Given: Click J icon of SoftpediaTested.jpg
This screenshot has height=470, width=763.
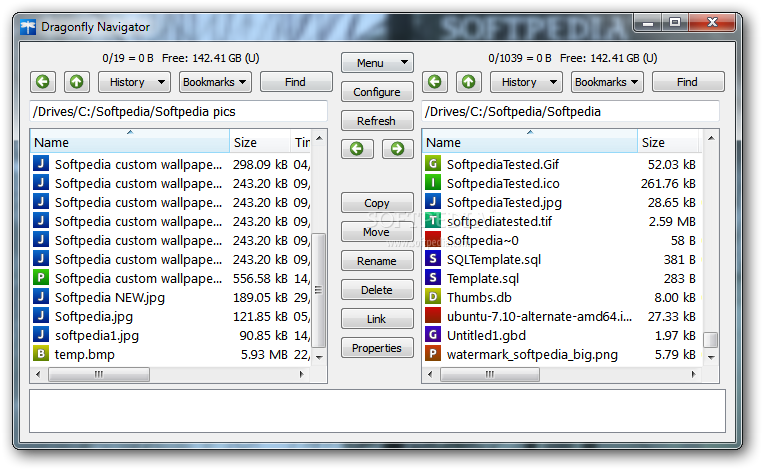Looking at the screenshot, I should 433,202.
